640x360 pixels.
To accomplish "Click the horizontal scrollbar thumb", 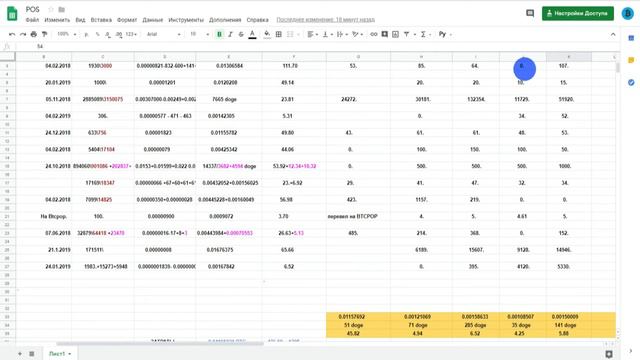I will coord(160,344).
